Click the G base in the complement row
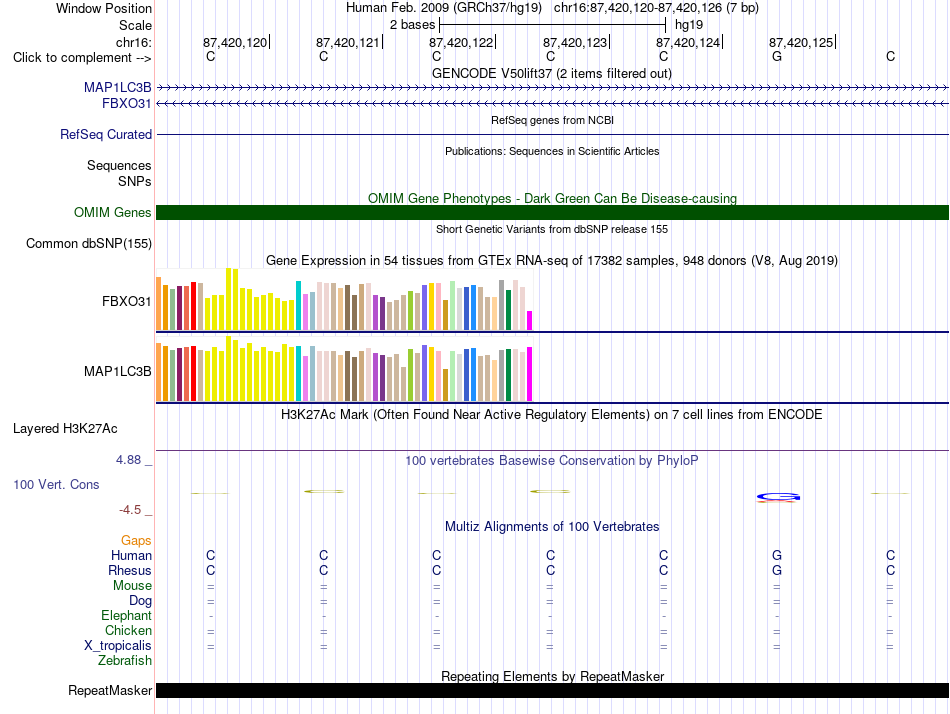Image resolution: width=950 pixels, height=714 pixels. tap(777, 56)
